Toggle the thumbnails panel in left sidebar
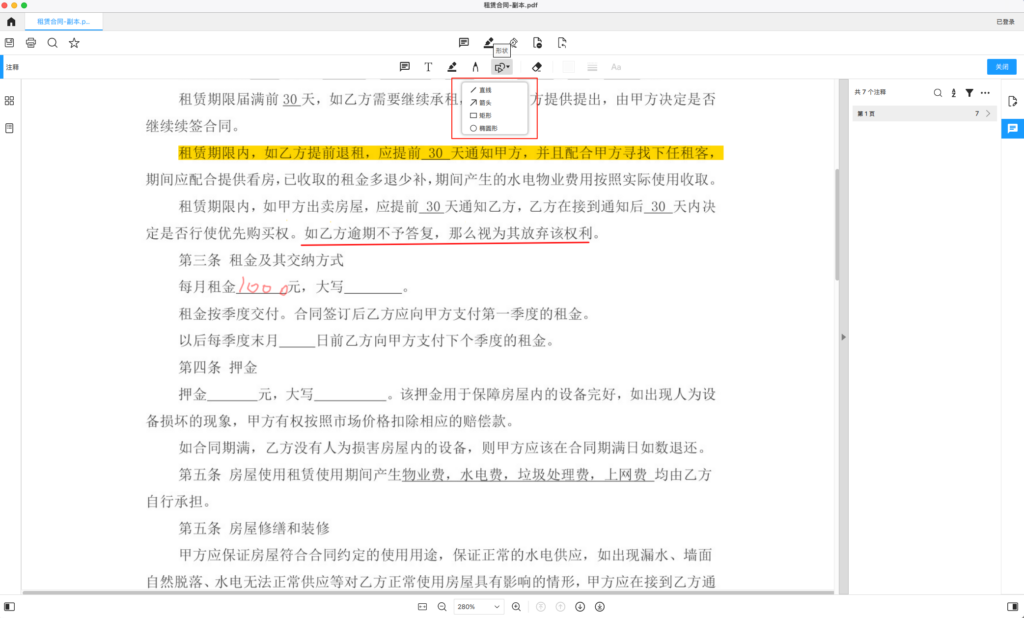 (9, 101)
